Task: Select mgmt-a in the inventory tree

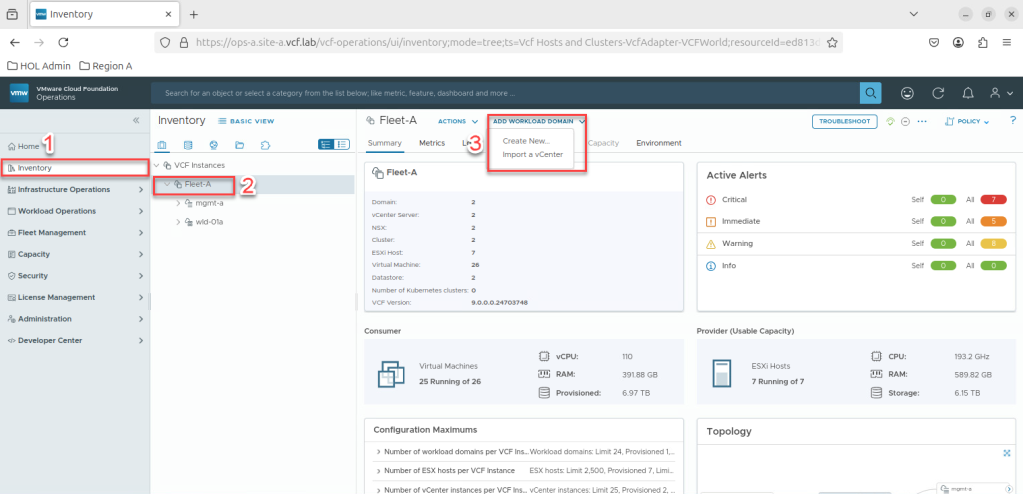Action: coord(209,204)
